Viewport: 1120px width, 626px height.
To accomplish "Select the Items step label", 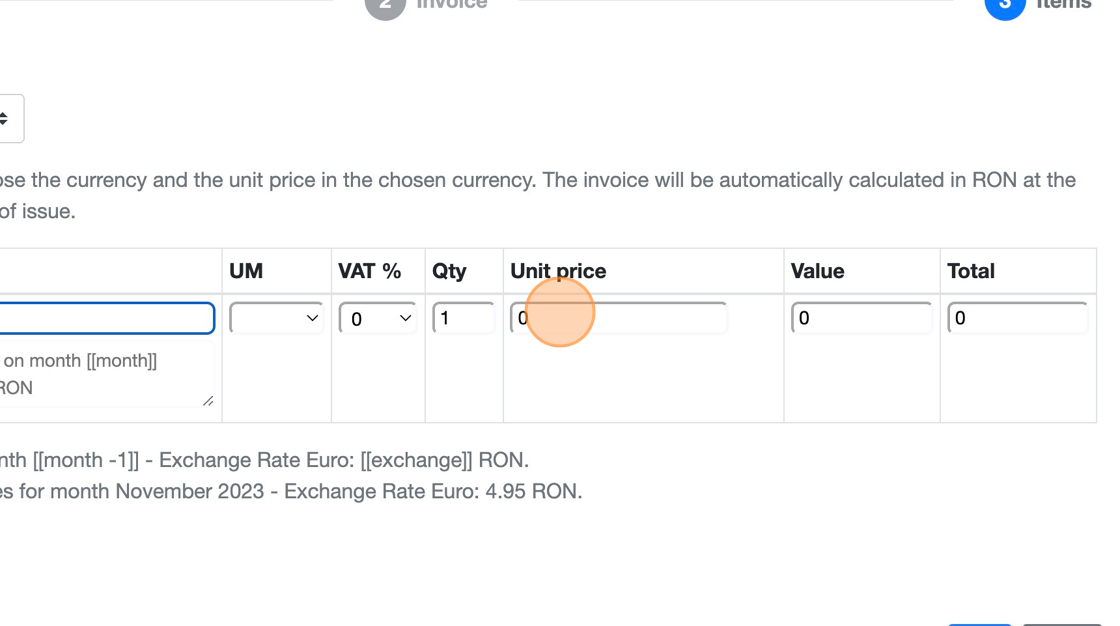I will [x=1063, y=5].
